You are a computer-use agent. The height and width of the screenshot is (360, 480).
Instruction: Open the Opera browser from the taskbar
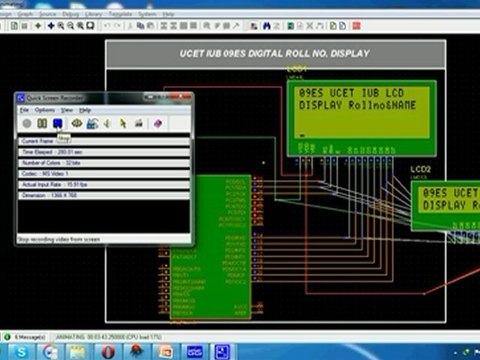tap(107, 352)
